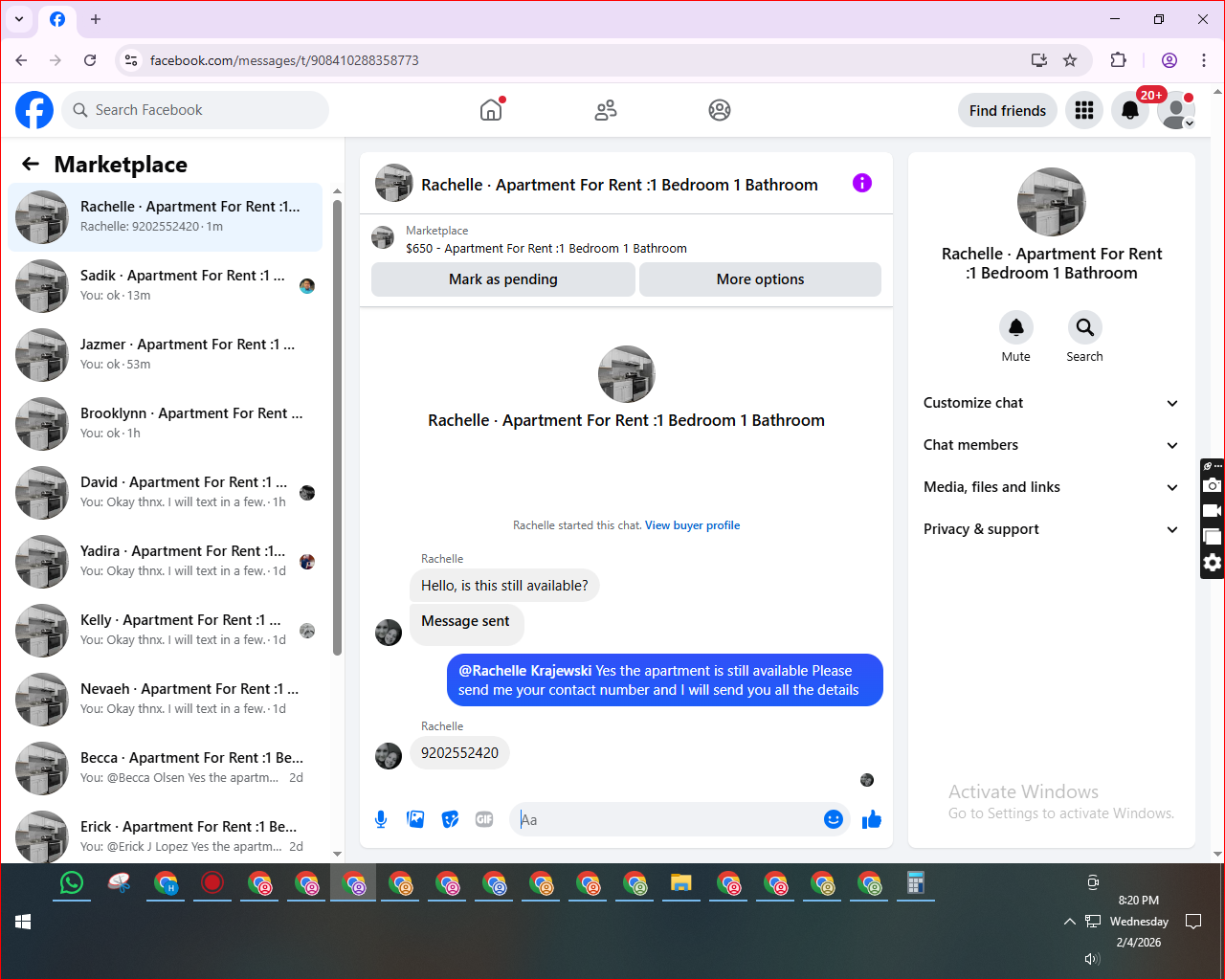This screenshot has width=1225, height=980.
Task: Reload the page
Action: tap(90, 60)
